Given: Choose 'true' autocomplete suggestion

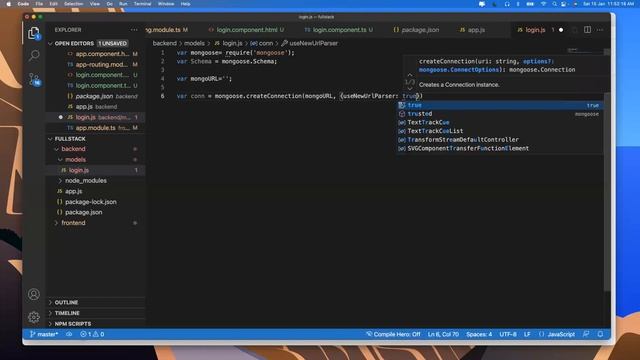Looking at the screenshot, I should coord(500,105).
